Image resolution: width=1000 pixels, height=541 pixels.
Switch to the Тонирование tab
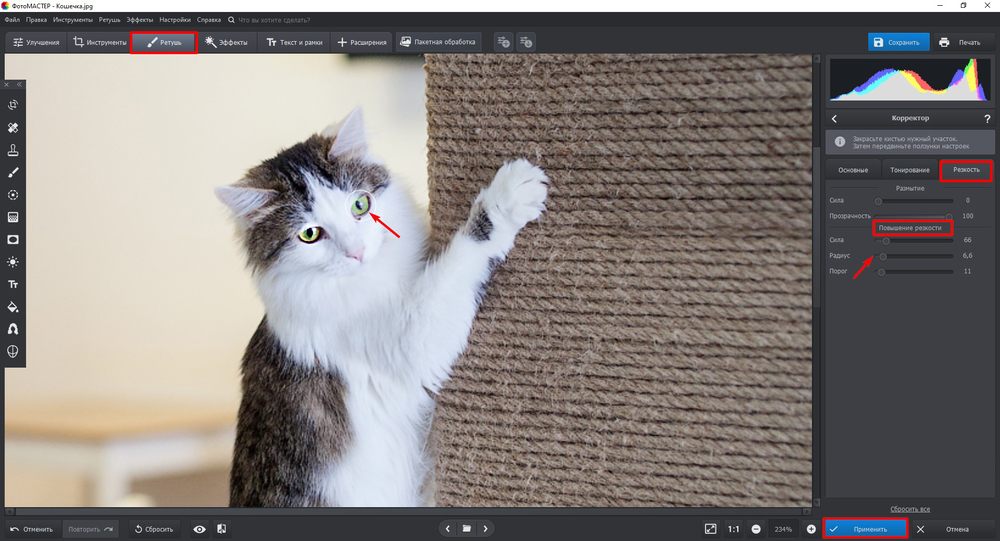[x=910, y=170]
